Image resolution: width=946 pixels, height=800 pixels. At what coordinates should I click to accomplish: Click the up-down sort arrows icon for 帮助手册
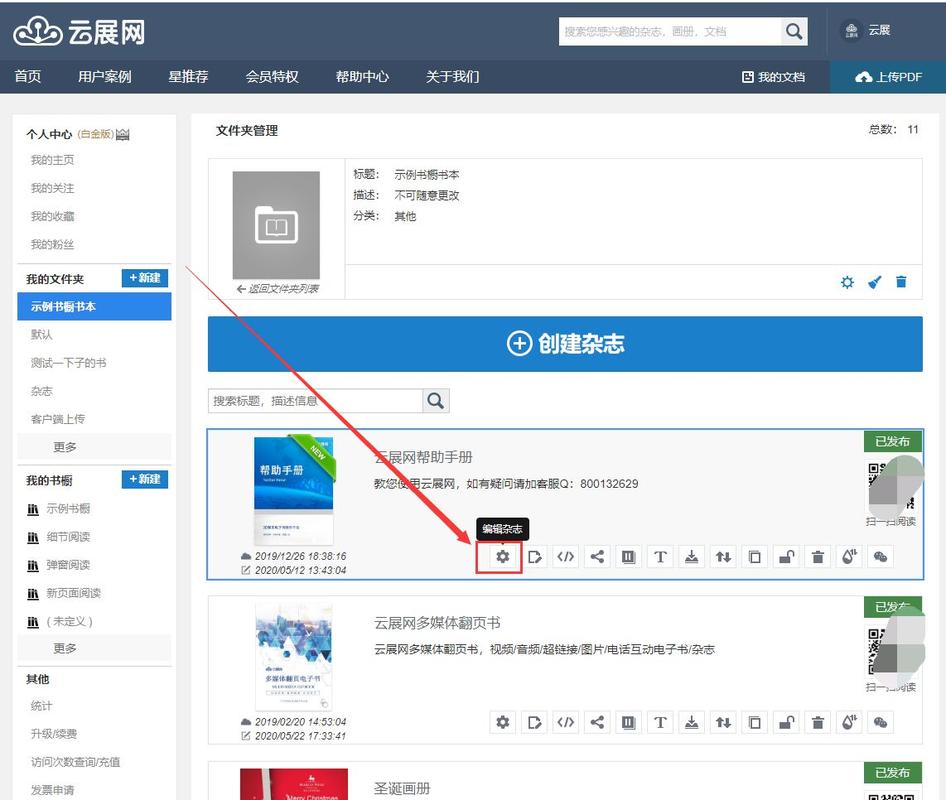[723, 556]
